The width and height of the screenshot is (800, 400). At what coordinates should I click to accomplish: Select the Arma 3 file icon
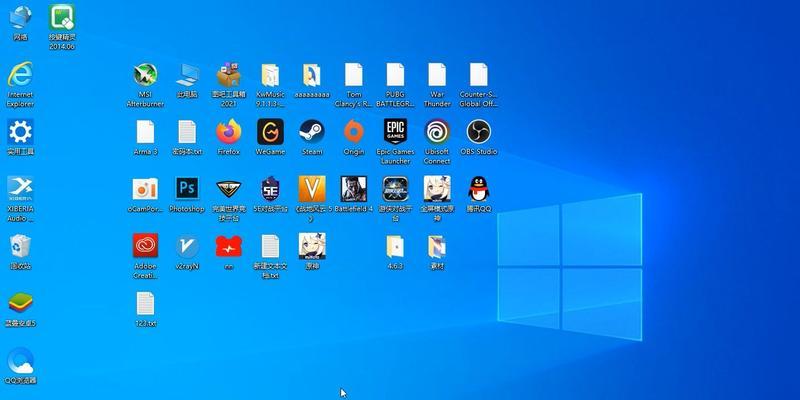[145, 132]
